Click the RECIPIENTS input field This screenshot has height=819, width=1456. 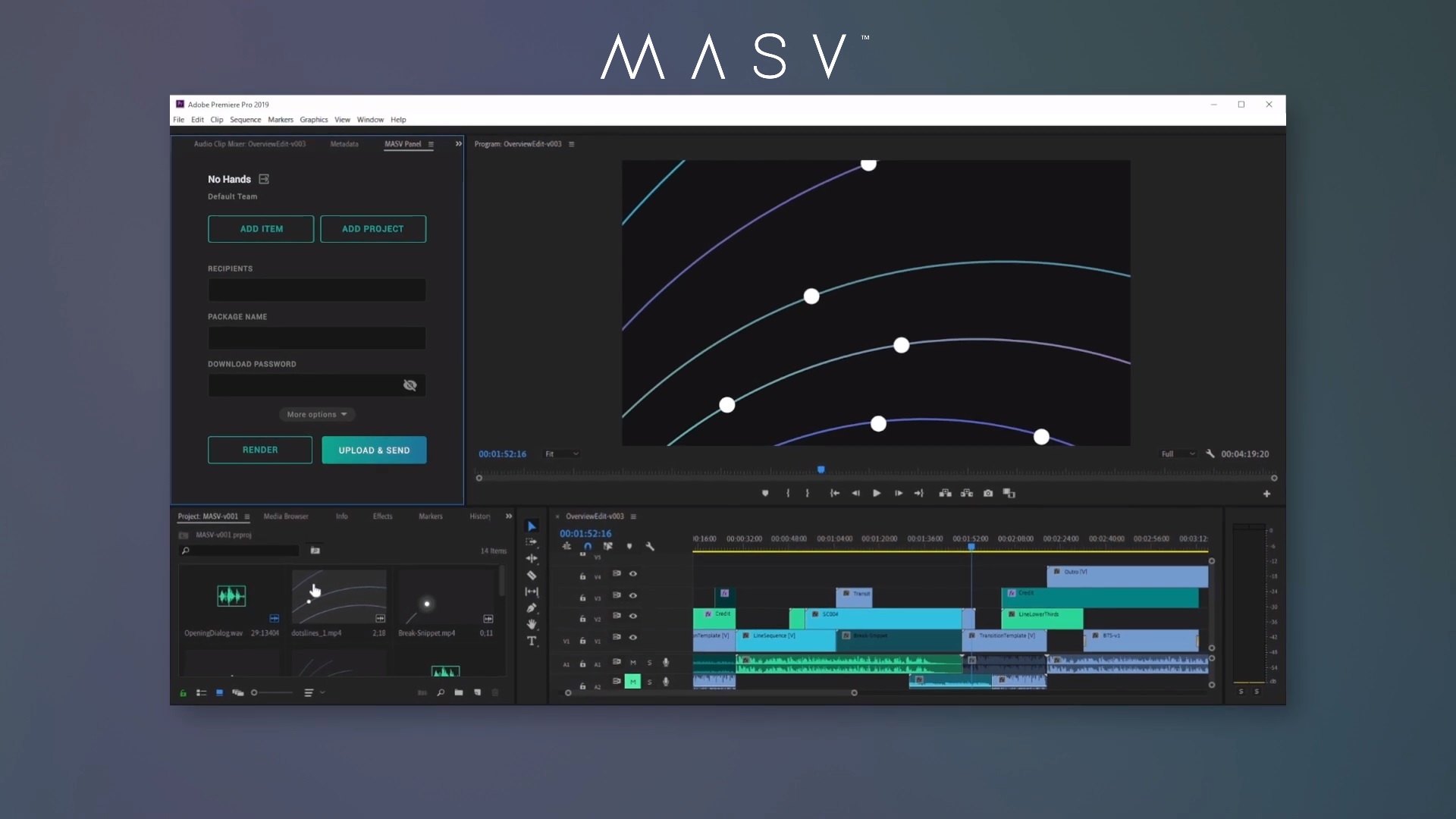pos(316,289)
